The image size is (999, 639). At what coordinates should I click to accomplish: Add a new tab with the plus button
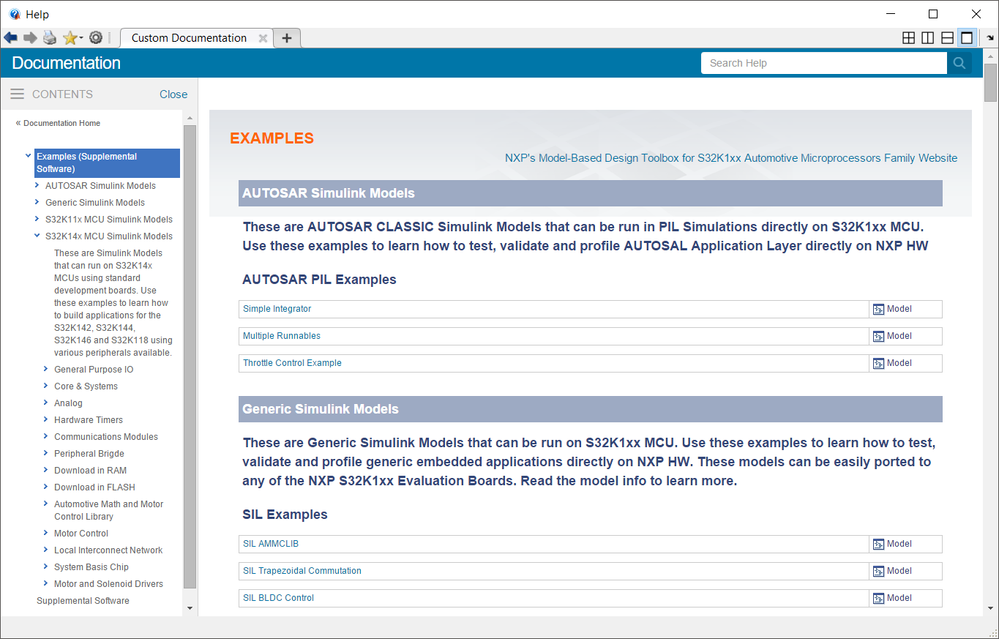click(287, 38)
